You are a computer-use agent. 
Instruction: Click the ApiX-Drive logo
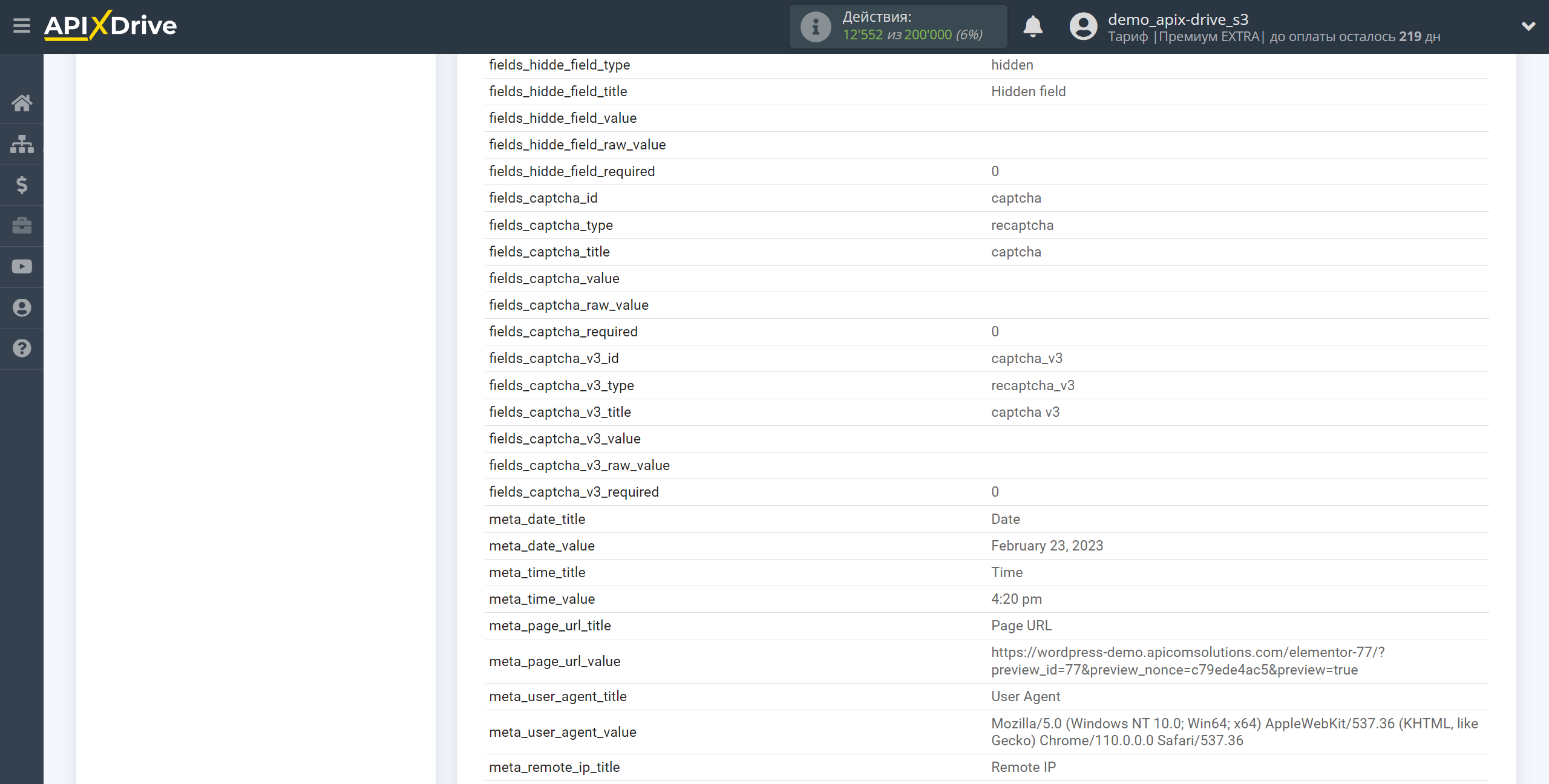pyautogui.click(x=111, y=26)
